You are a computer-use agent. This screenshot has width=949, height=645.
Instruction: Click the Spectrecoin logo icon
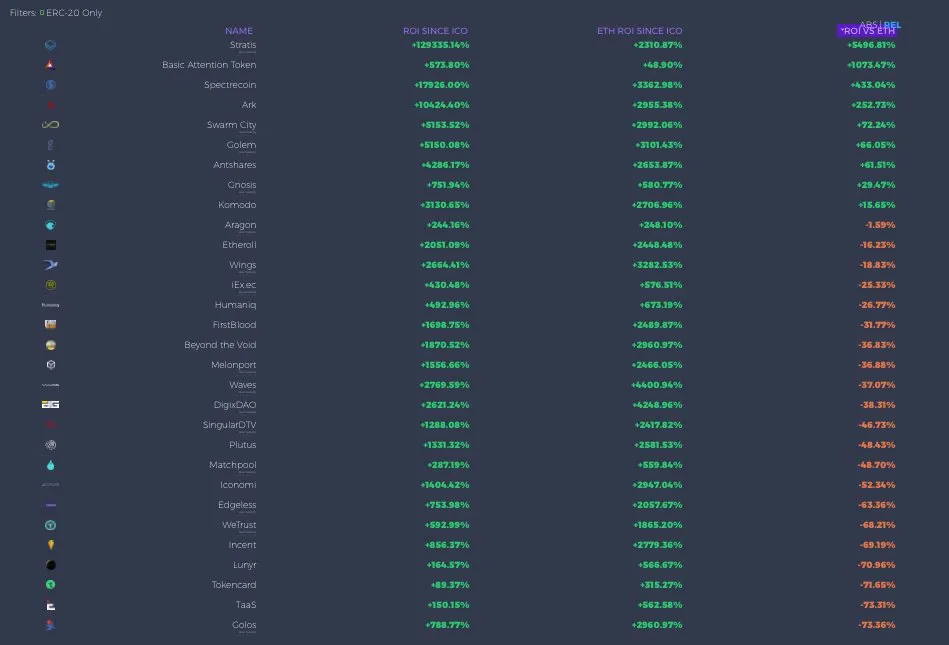click(x=50, y=85)
